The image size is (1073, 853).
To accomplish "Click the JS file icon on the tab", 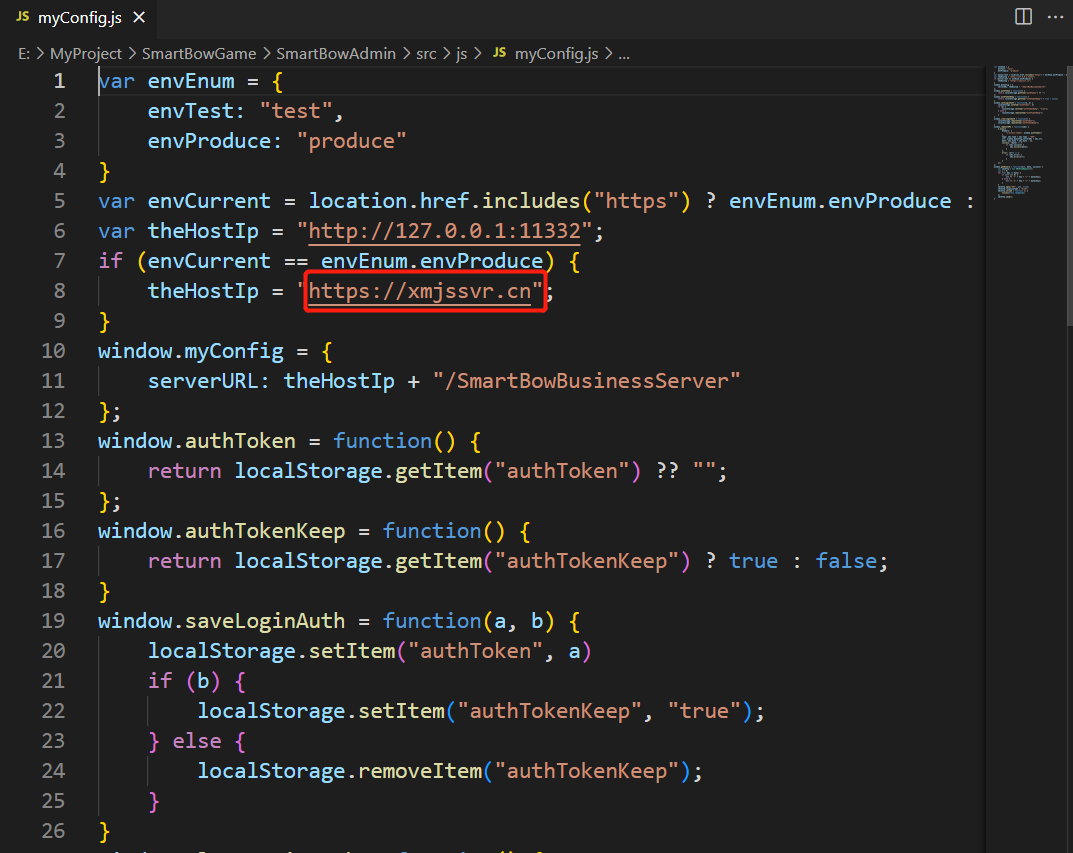I will click(x=22, y=18).
